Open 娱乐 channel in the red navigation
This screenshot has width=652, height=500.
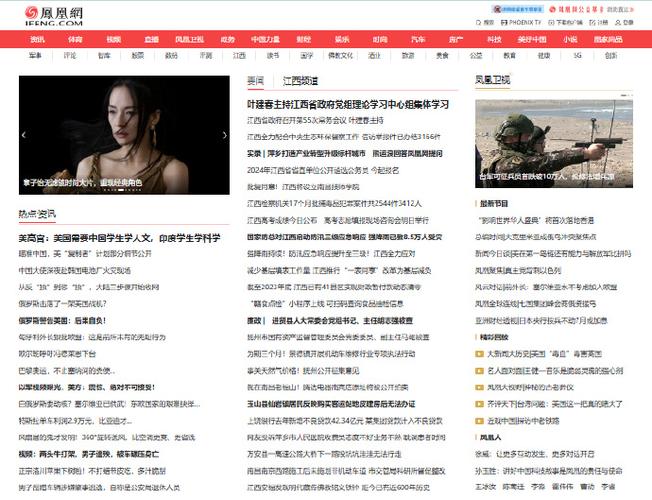point(342,40)
